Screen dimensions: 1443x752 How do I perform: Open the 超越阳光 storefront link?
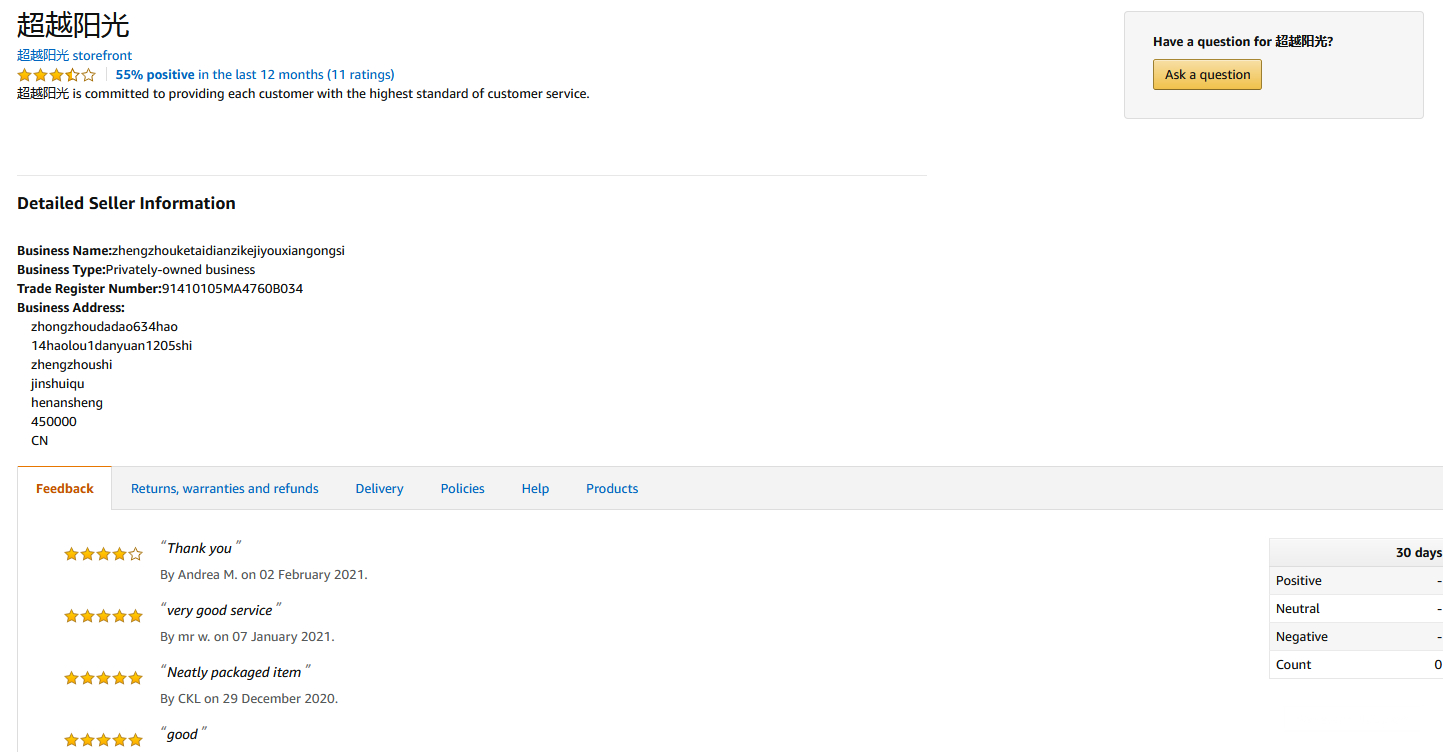click(74, 56)
